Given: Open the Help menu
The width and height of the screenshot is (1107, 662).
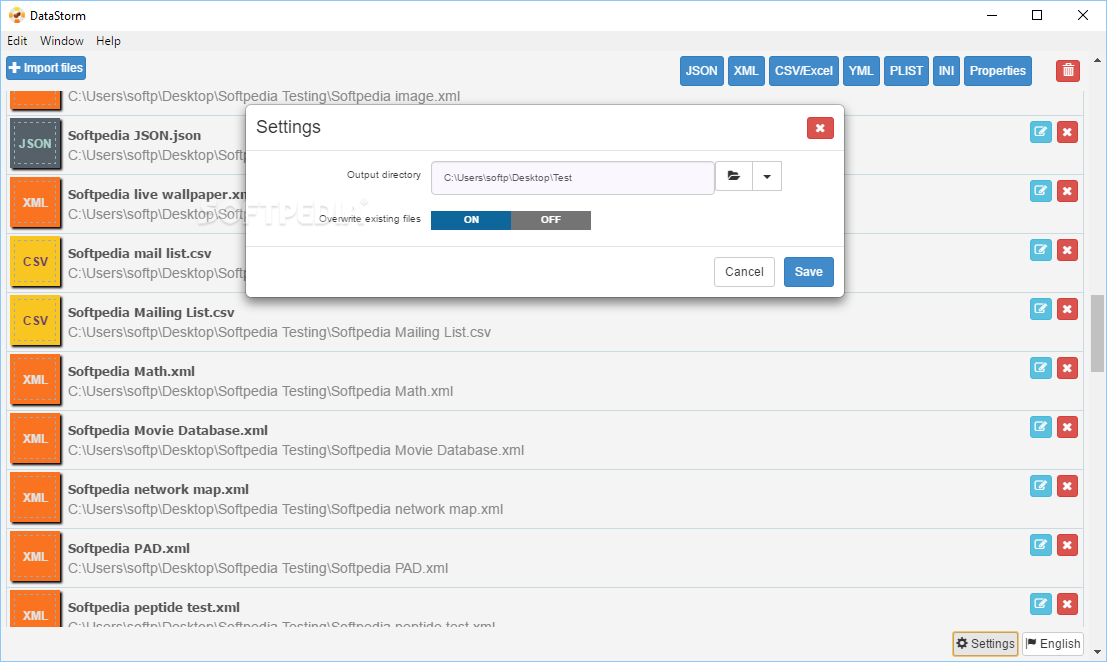Looking at the screenshot, I should coord(108,41).
